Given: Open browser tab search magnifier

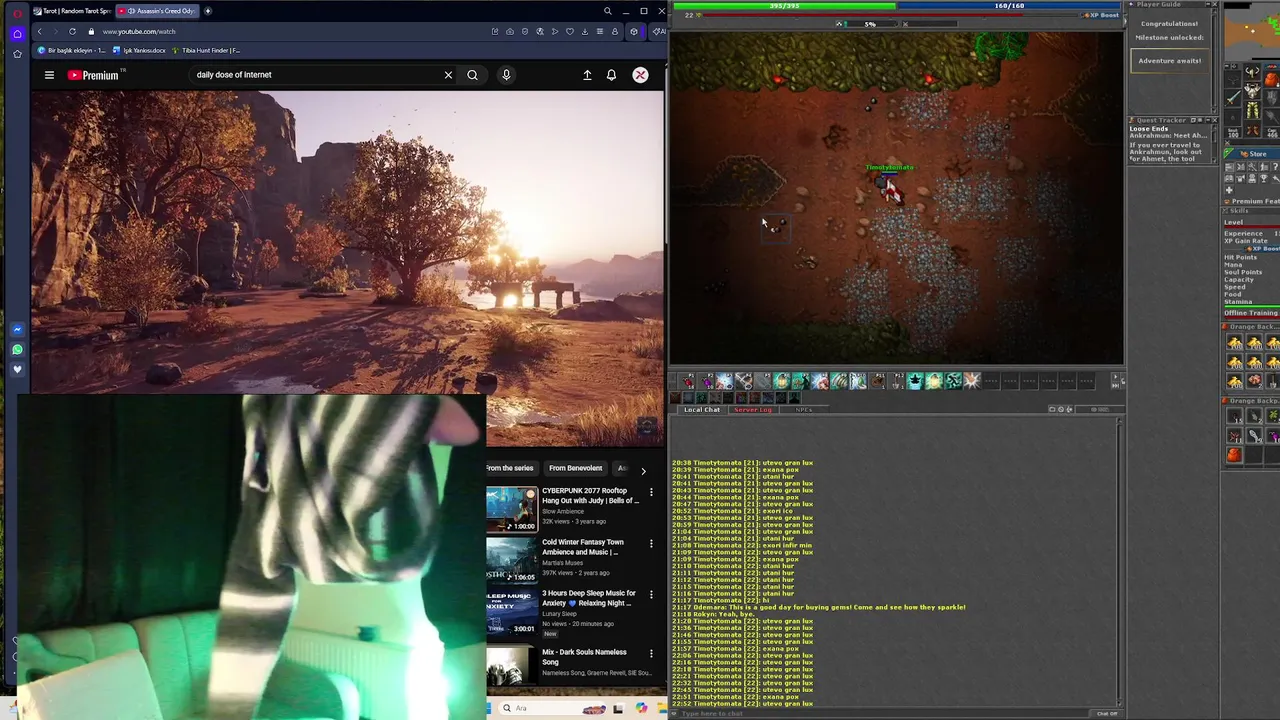Looking at the screenshot, I should (607, 11).
